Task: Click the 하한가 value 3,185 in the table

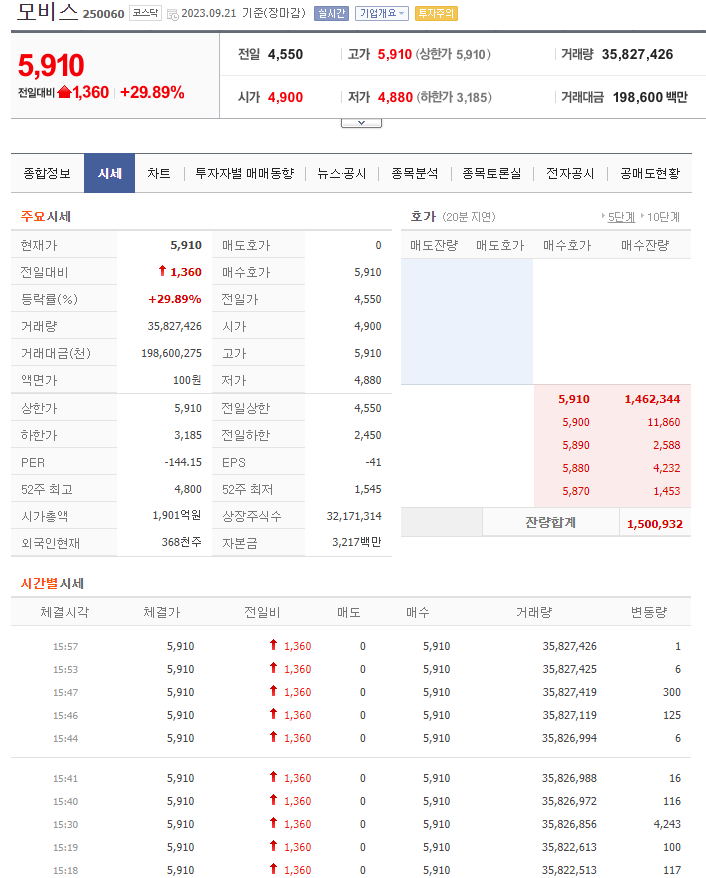Action: 188,436
